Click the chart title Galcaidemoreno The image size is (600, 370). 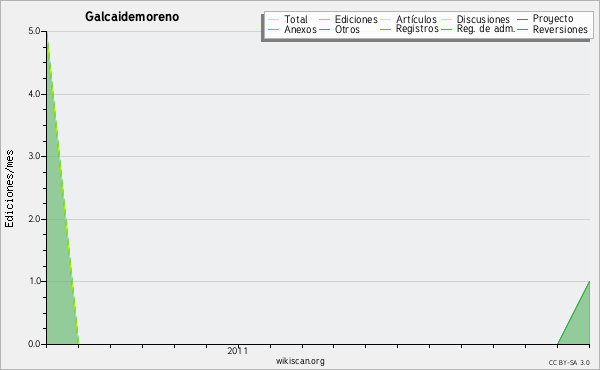pyautogui.click(x=132, y=17)
